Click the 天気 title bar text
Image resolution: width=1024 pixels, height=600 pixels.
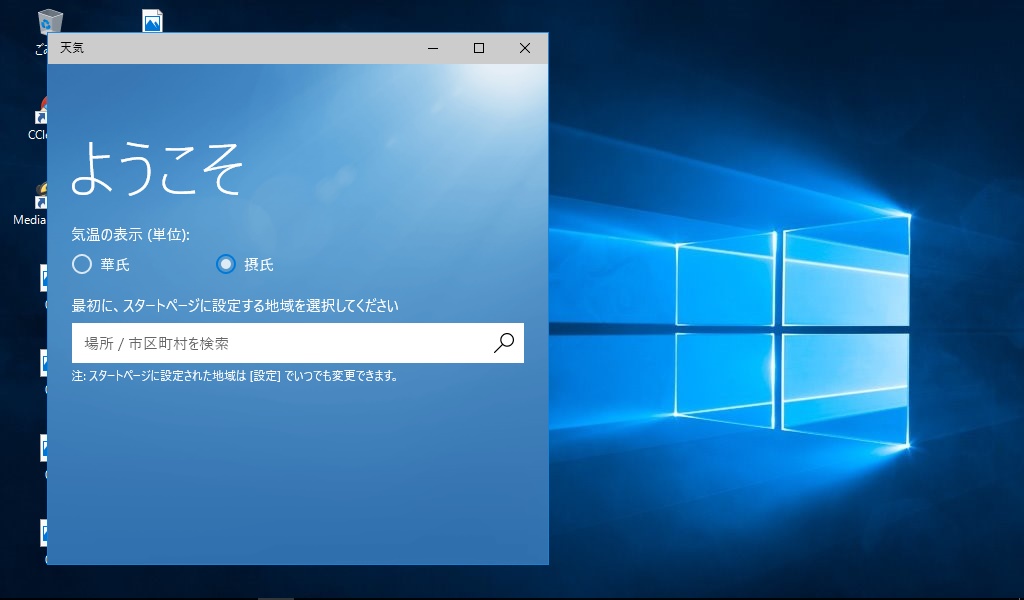coord(72,48)
